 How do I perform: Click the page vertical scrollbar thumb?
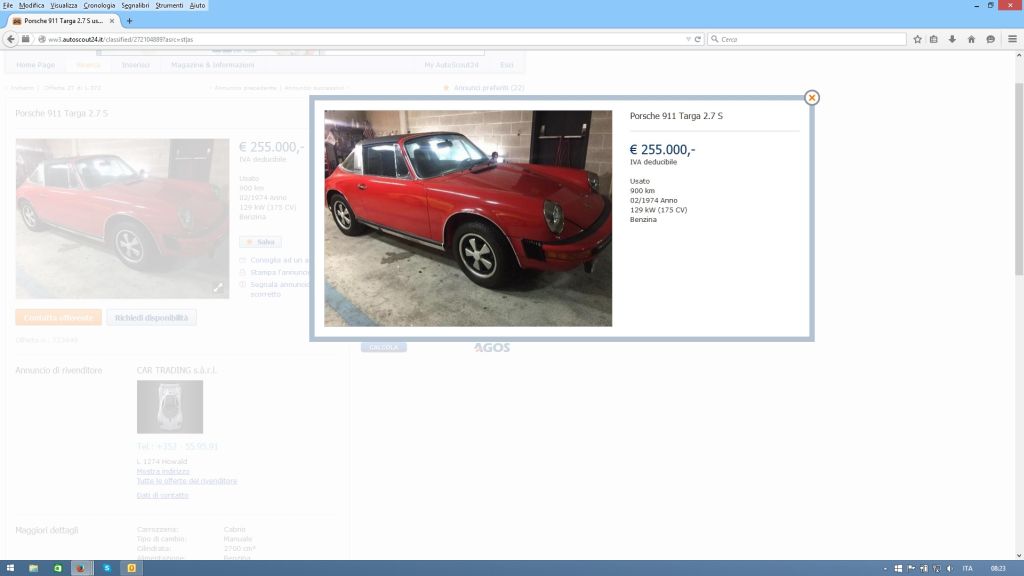pos(1019,180)
